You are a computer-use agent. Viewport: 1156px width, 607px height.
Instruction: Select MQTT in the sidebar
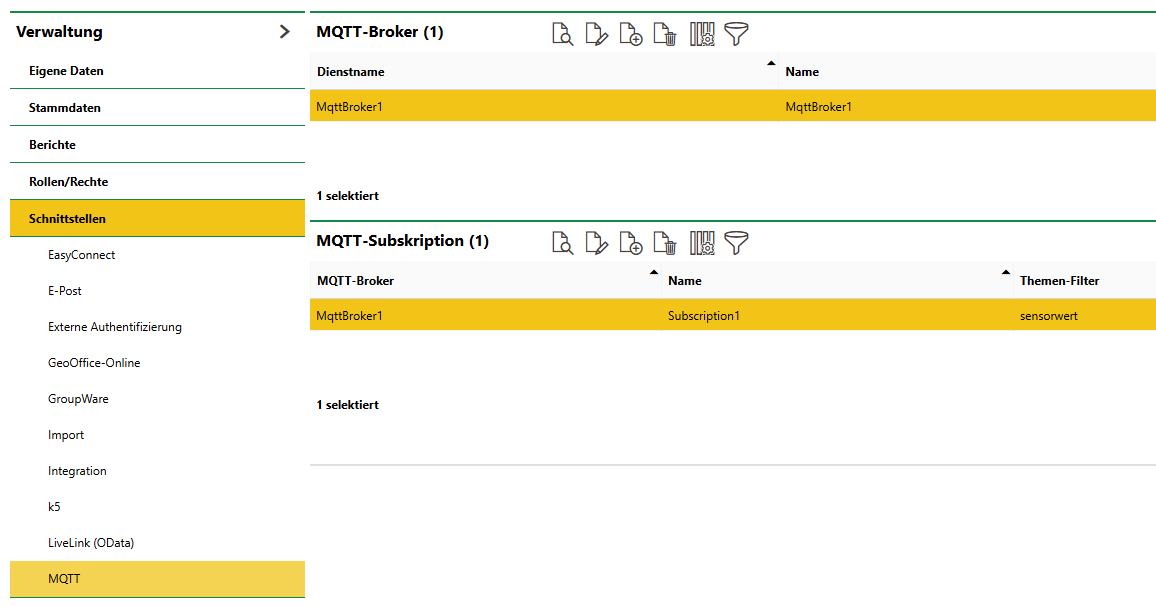tap(157, 579)
